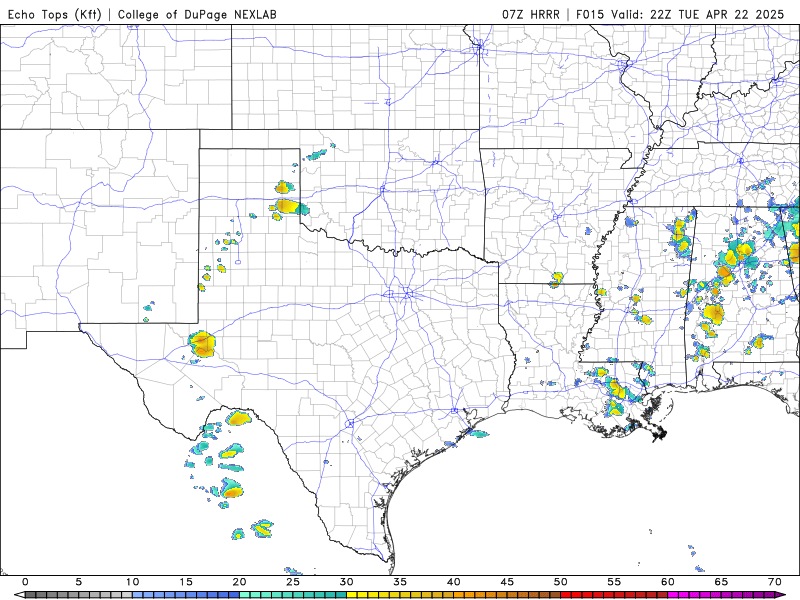
Task: Click the 20 label on the color scale
Action: coord(239,582)
